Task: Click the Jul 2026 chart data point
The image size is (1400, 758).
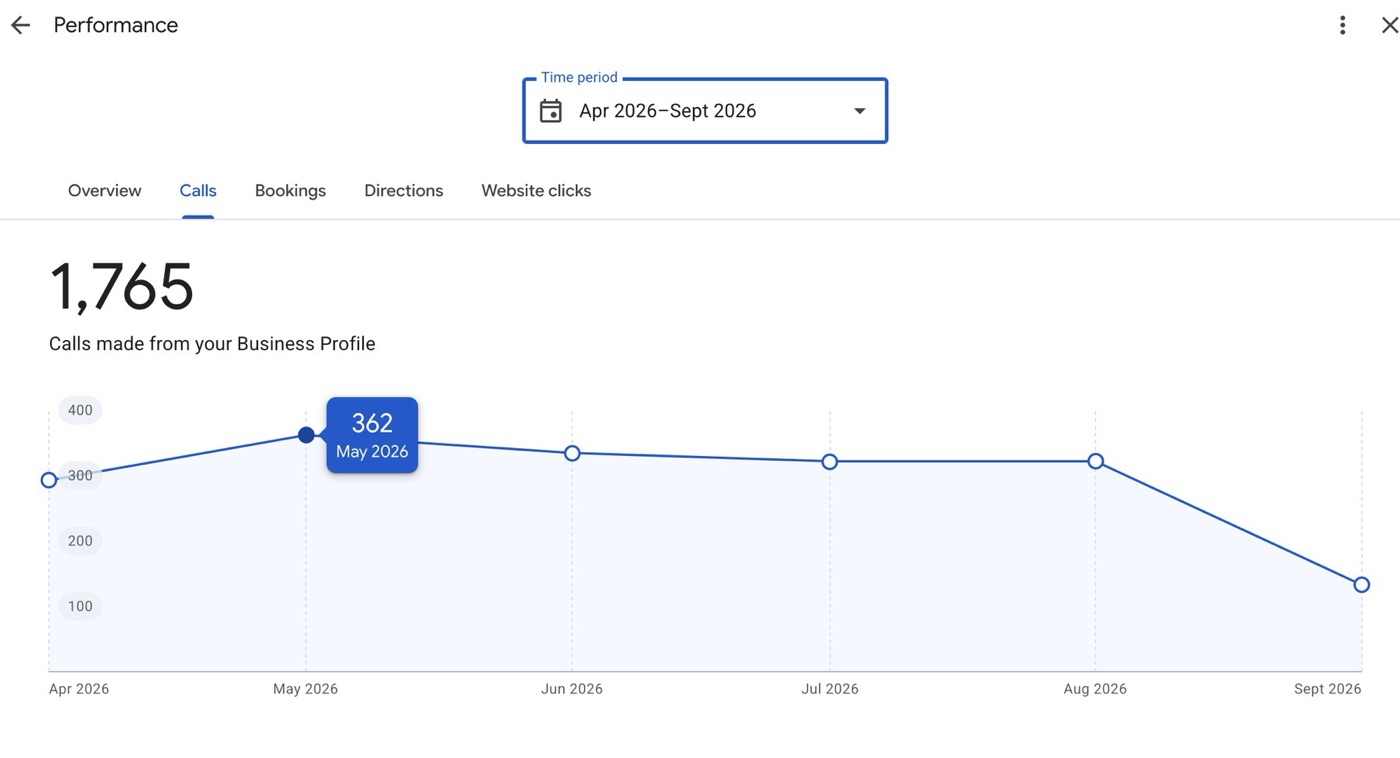Action: point(830,462)
